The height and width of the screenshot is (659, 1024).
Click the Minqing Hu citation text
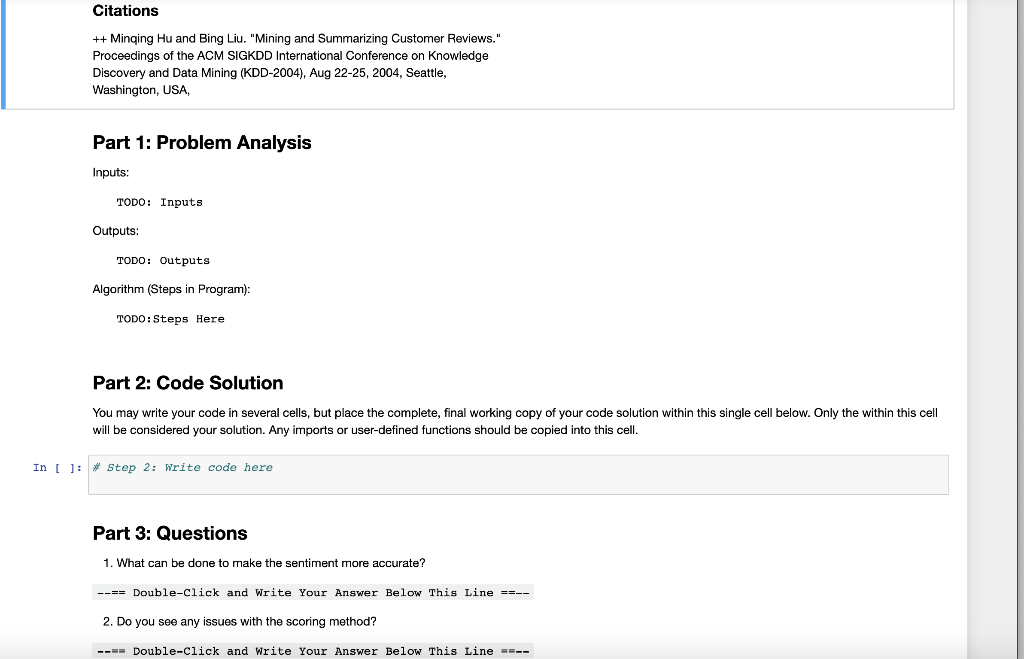(x=295, y=38)
